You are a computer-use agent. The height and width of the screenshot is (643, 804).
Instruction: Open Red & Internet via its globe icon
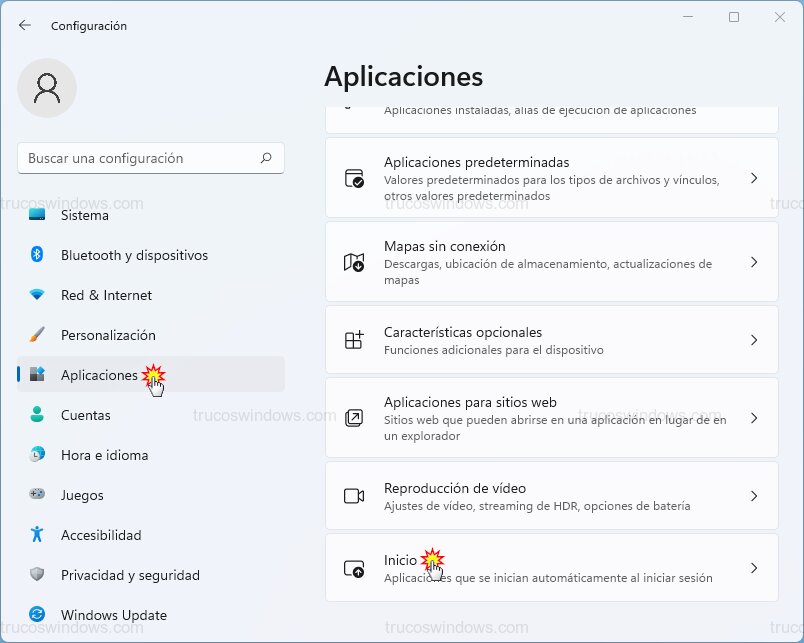point(34,295)
